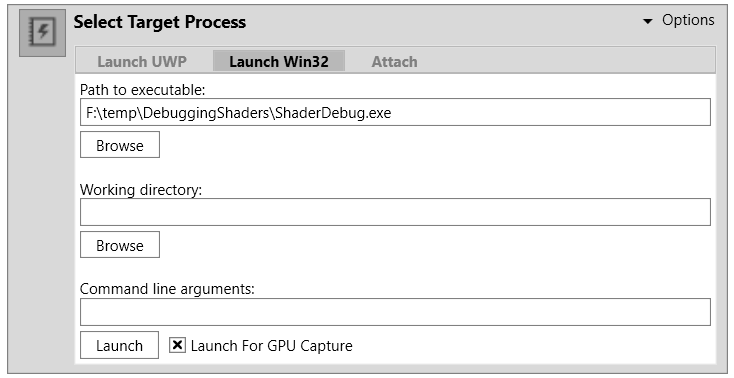Image resolution: width=734 pixels, height=378 pixels.
Task: Browse for the working directory
Action: click(120, 245)
